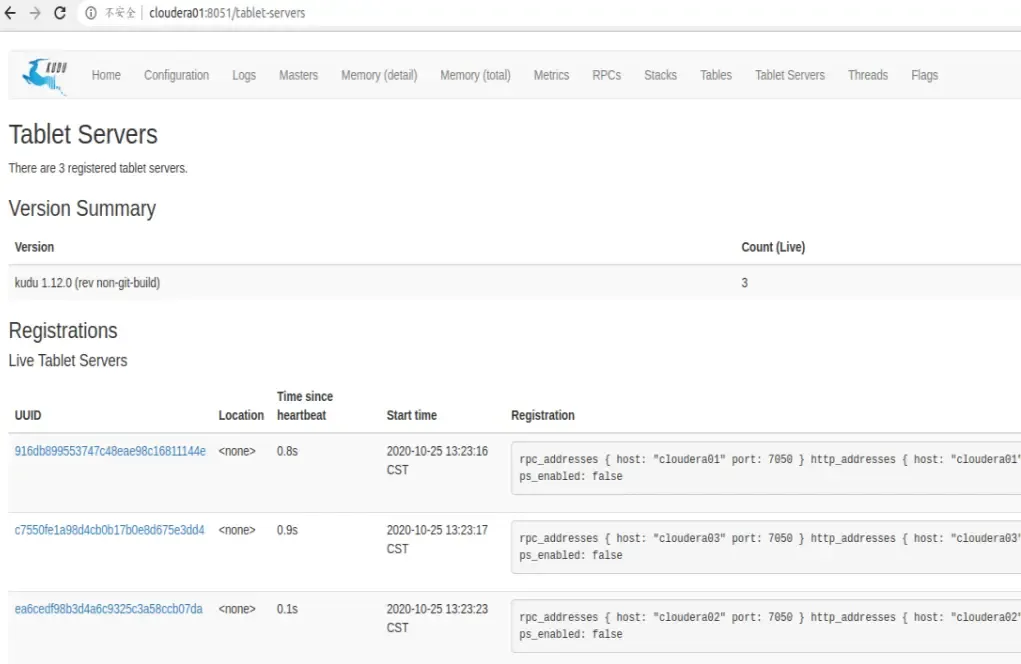Open the Flags page

point(924,75)
